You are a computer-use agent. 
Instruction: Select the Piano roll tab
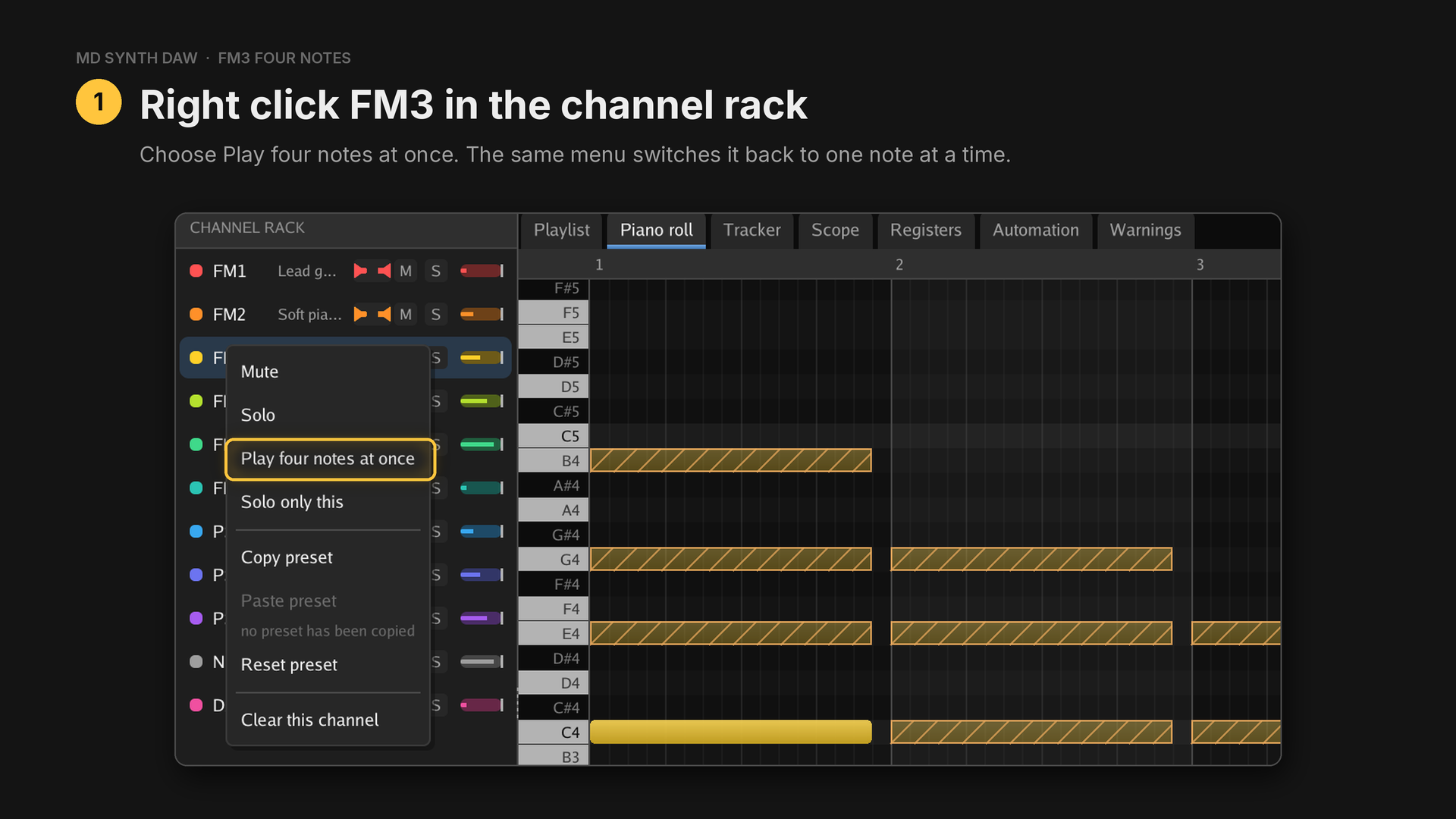[657, 231]
